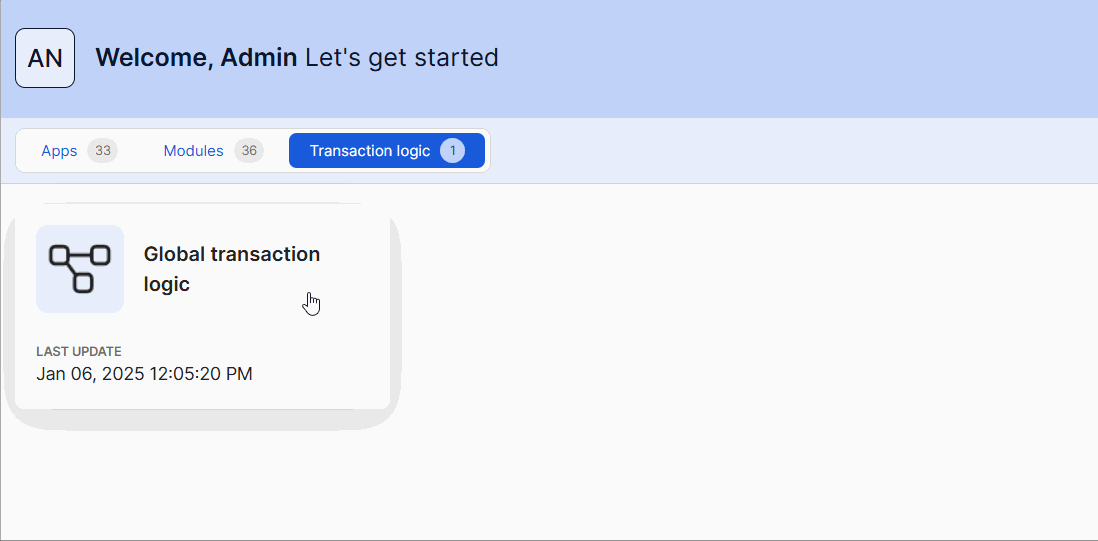Click the Transaction logic tab label text
The width and height of the screenshot is (1098, 541).
(x=369, y=151)
